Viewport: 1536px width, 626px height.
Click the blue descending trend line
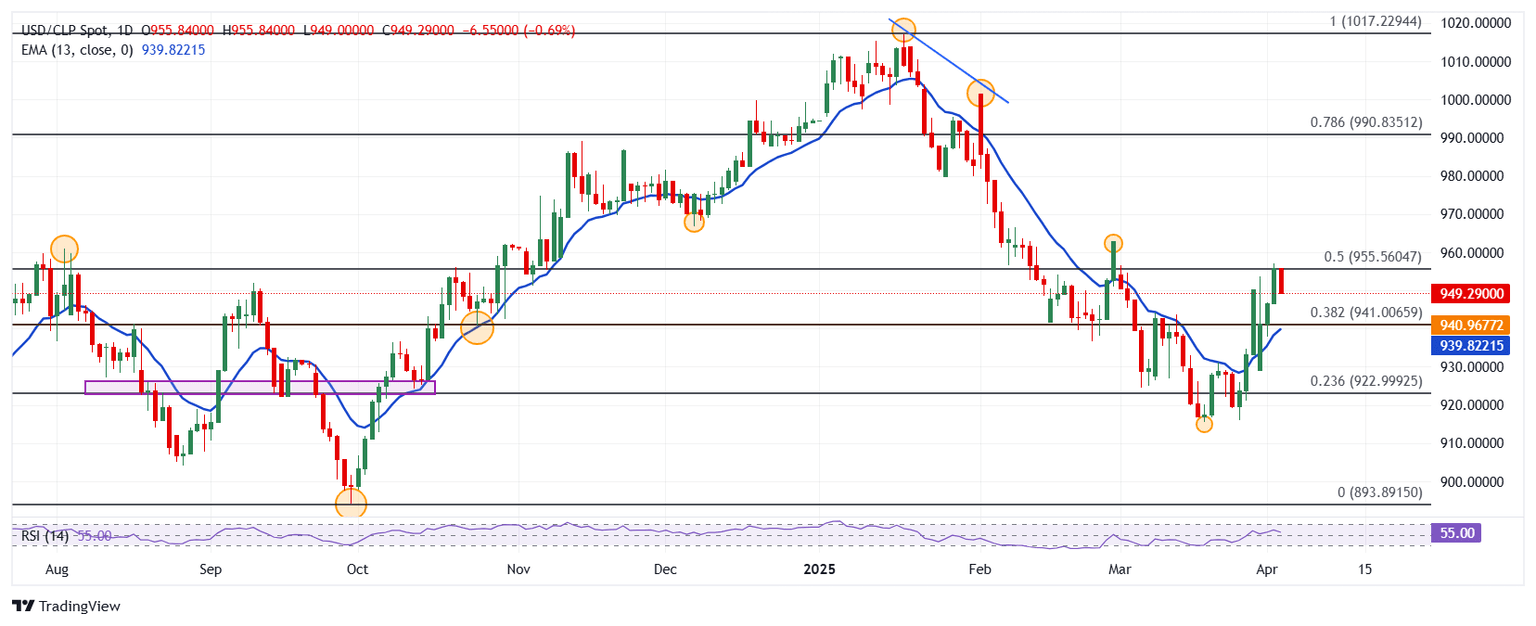click(x=950, y=62)
